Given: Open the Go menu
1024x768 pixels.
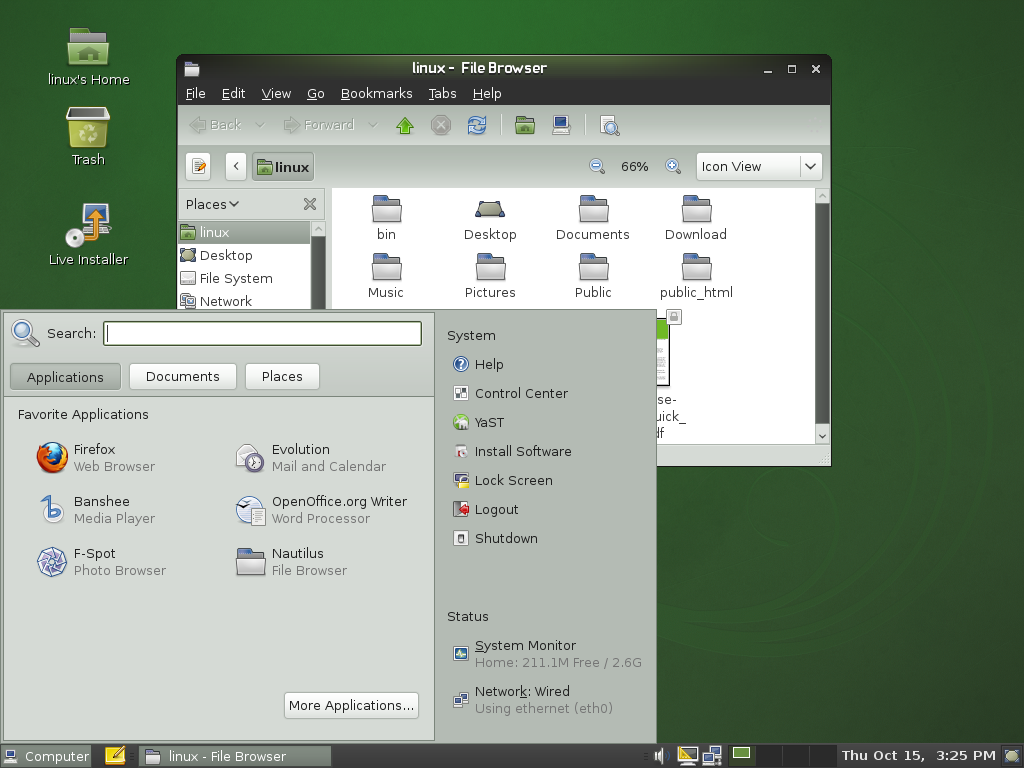Looking at the screenshot, I should pos(315,93).
